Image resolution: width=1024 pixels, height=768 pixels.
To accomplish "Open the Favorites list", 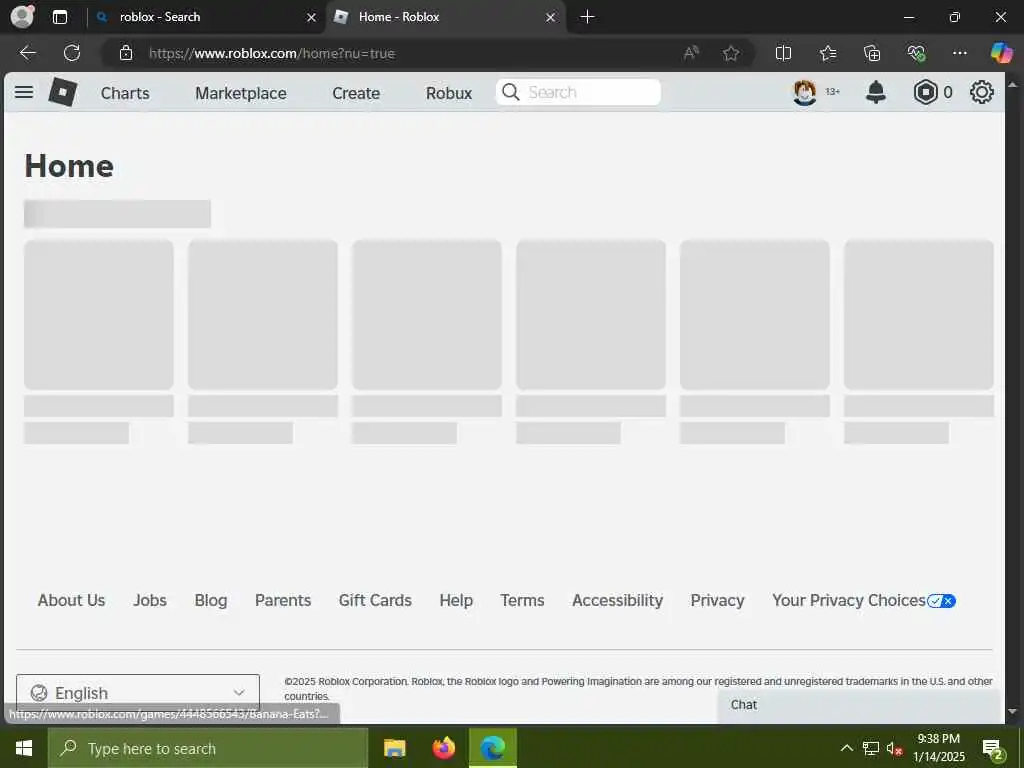I will coord(828,53).
